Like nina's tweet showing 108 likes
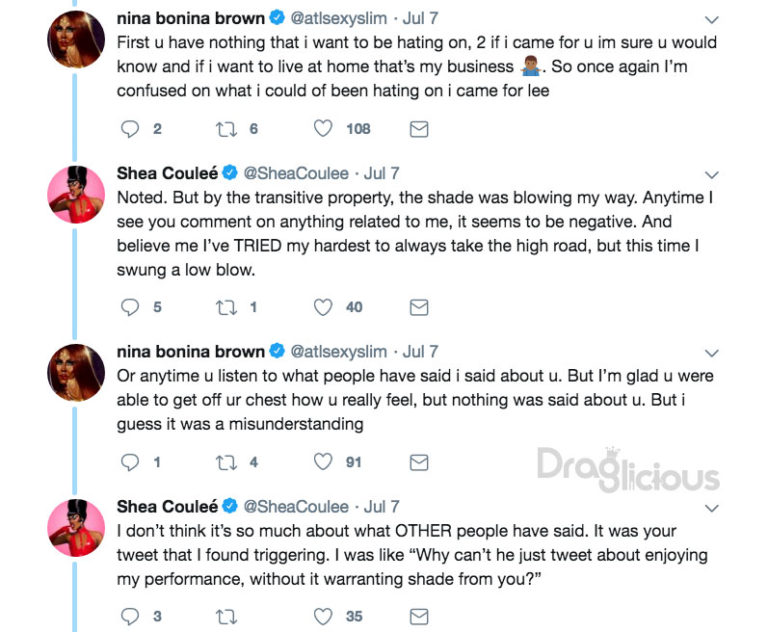Viewport: 768px width, 632px height. [x=323, y=128]
